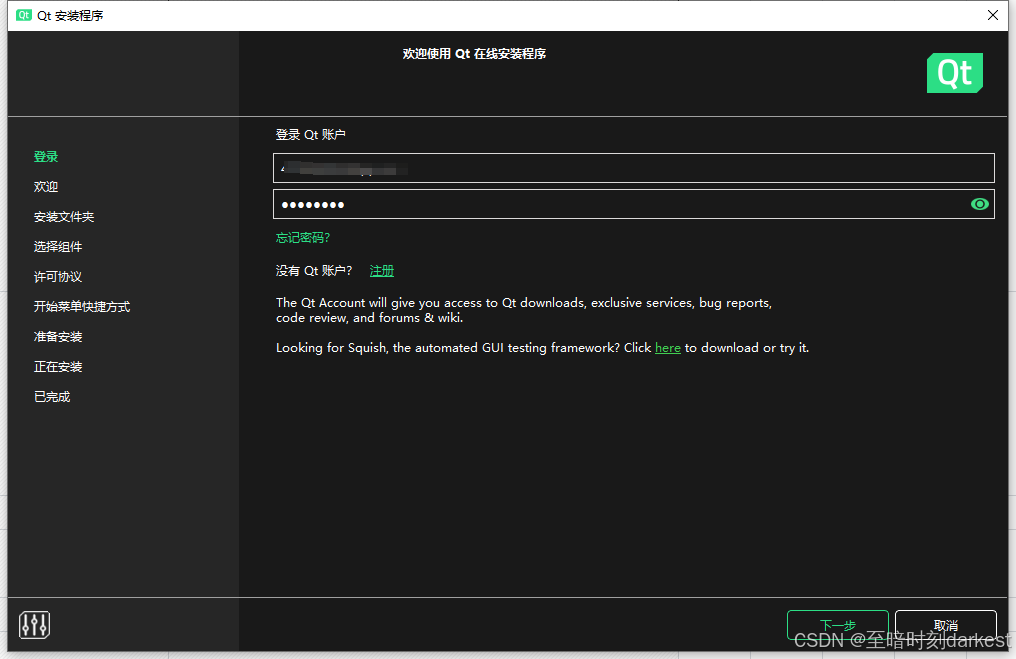Click 选择组件 in the step list

tap(63, 246)
